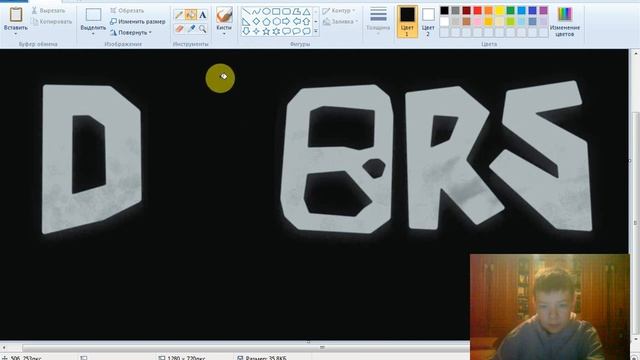Viewport: 640px width, 360px height.
Task: Select the Color picker eyedropper tool
Action: tap(191, 29)
